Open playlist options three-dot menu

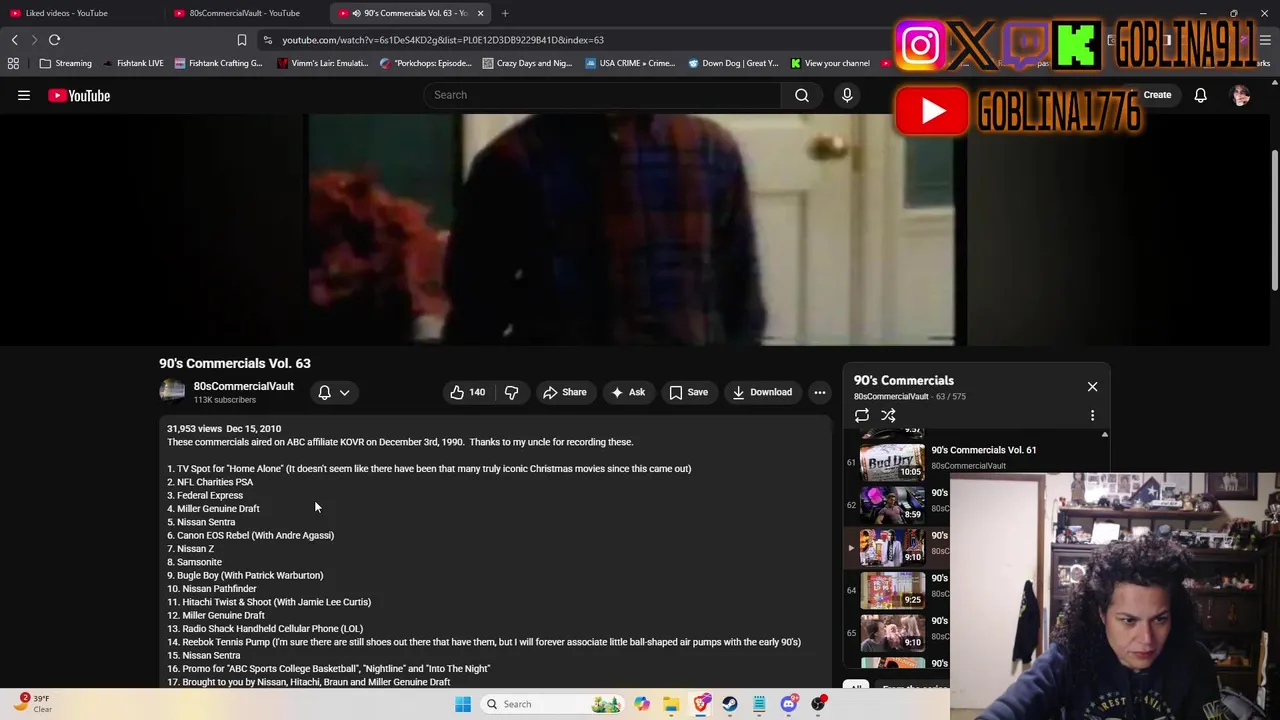1092,415
